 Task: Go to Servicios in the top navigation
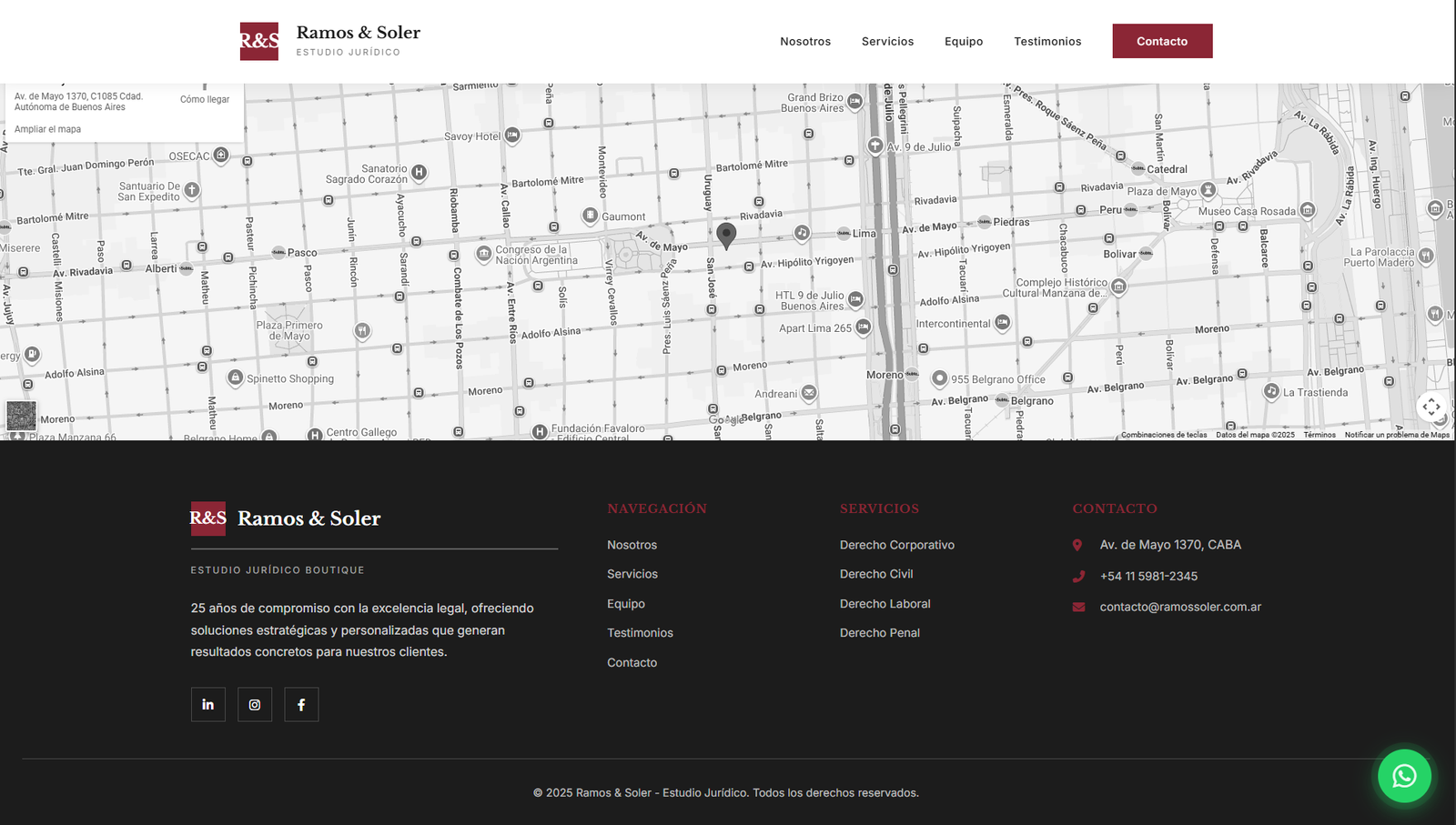[x=887, y=42]
